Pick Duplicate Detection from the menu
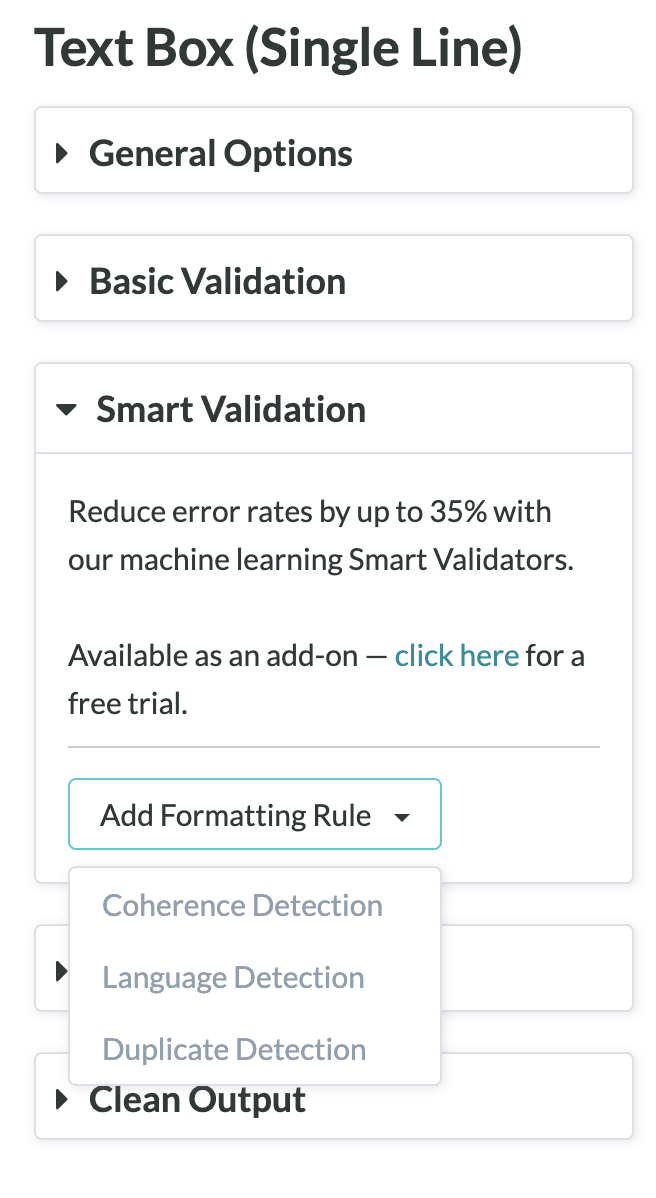The width and height of the screenshot is (656, 1198). pos(234,1049)
